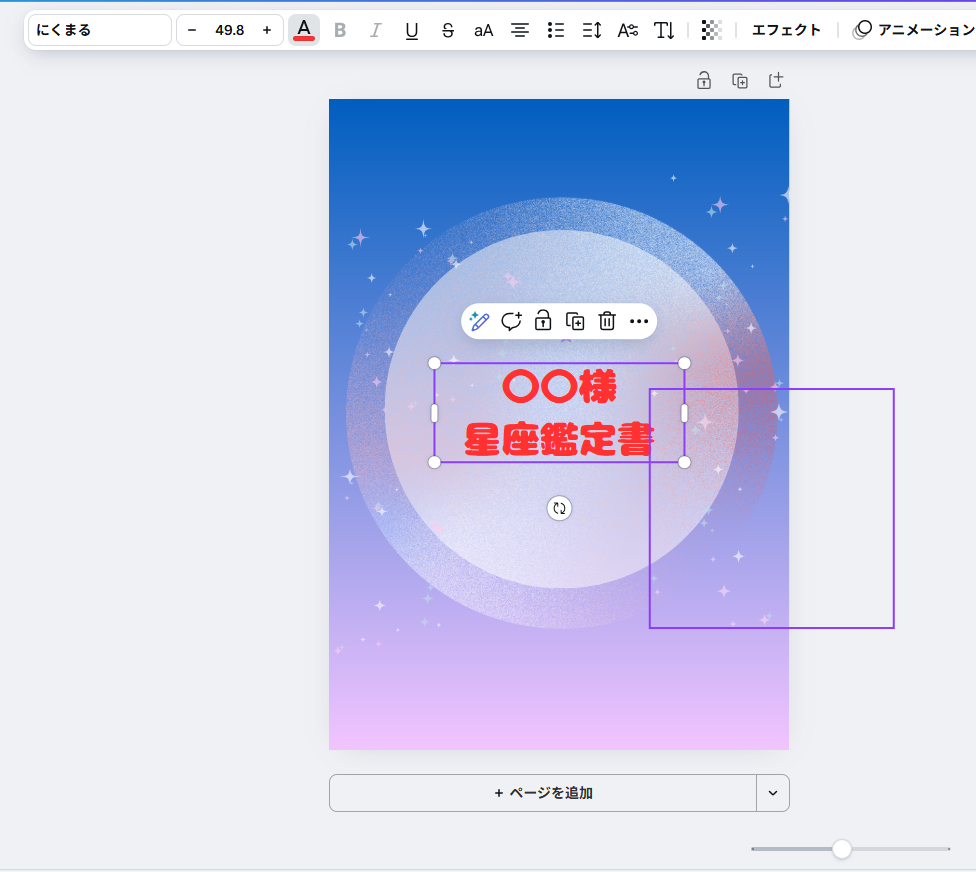Switch text case with aA button
The image size is (976, 872).
[x=484, y=30]
